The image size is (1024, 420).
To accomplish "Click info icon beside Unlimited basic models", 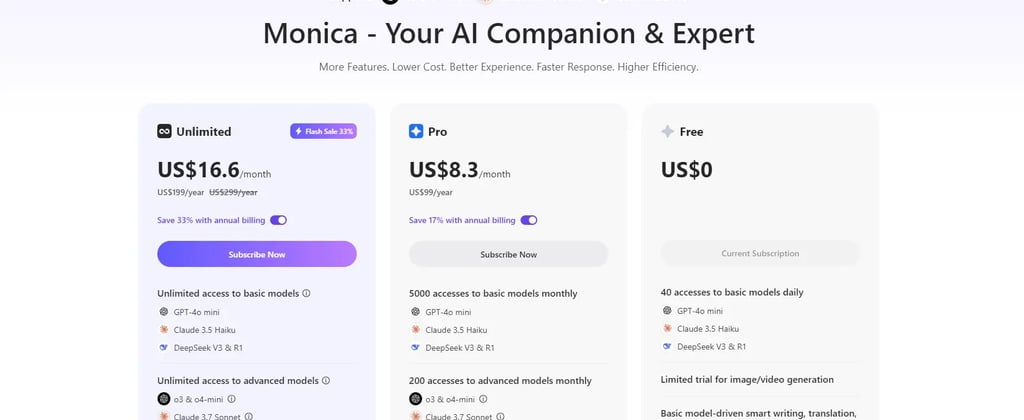I will [x=306, y=293].
